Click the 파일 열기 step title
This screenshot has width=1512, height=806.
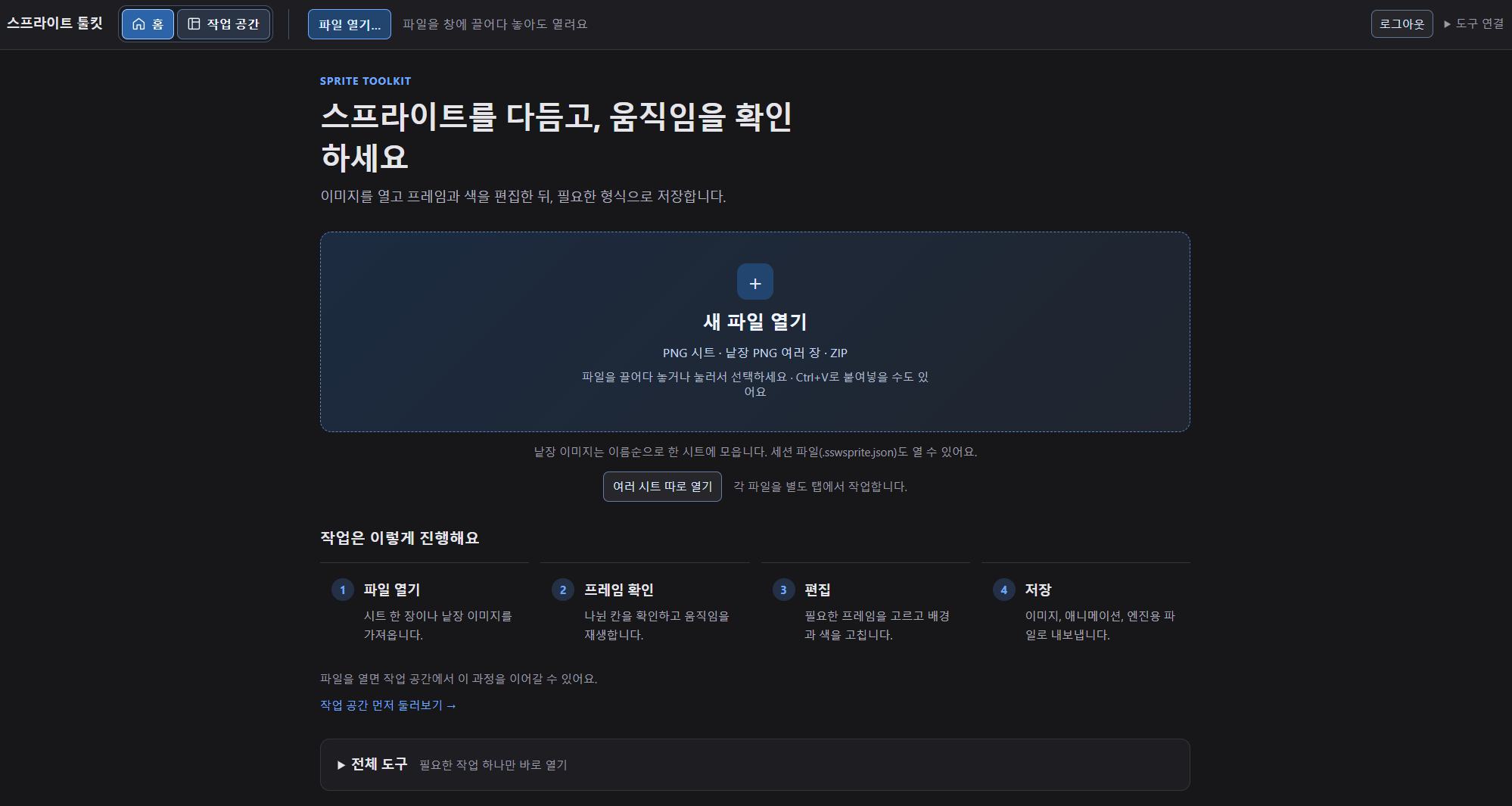click(x=392, y=590)
